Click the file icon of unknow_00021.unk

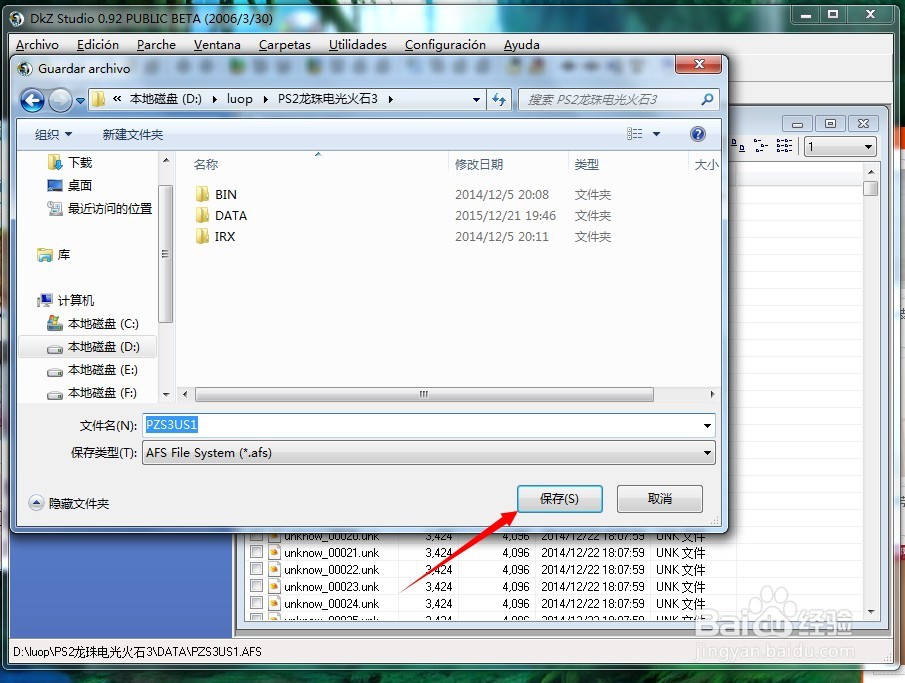click(274, 552)
